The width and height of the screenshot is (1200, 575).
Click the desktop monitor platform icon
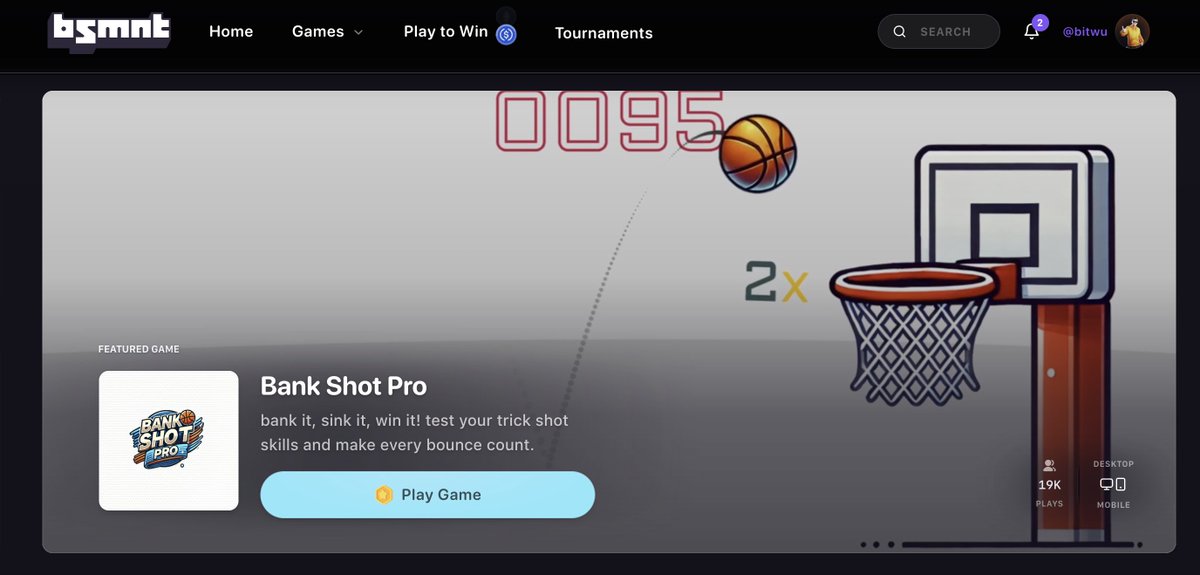pyautogui.click(x=1106, y=484)
